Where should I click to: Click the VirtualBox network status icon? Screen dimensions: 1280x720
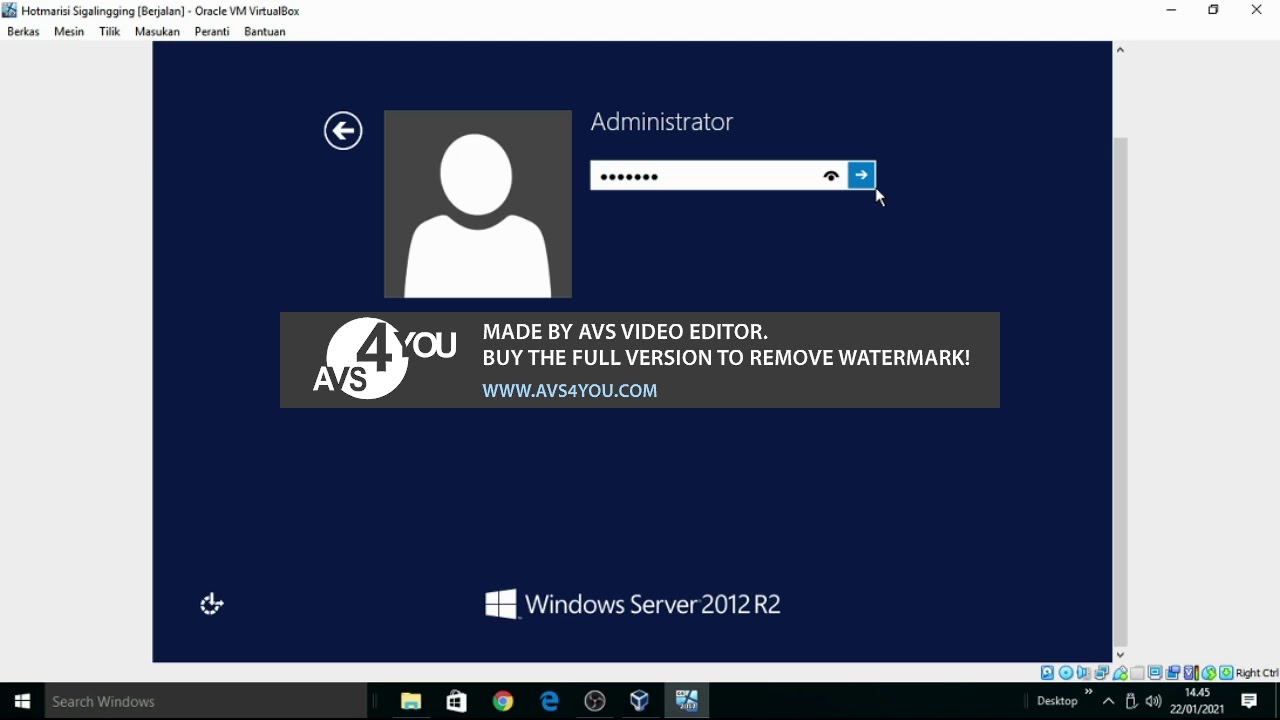[x=1102, y=673]
